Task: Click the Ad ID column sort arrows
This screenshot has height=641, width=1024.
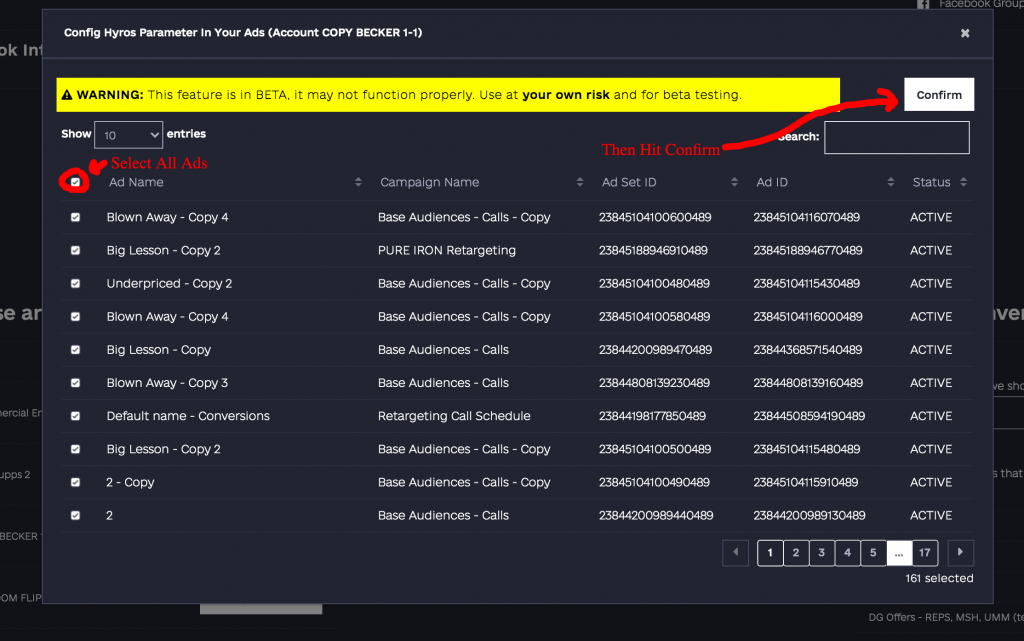Action: click(x=890, y=182)
